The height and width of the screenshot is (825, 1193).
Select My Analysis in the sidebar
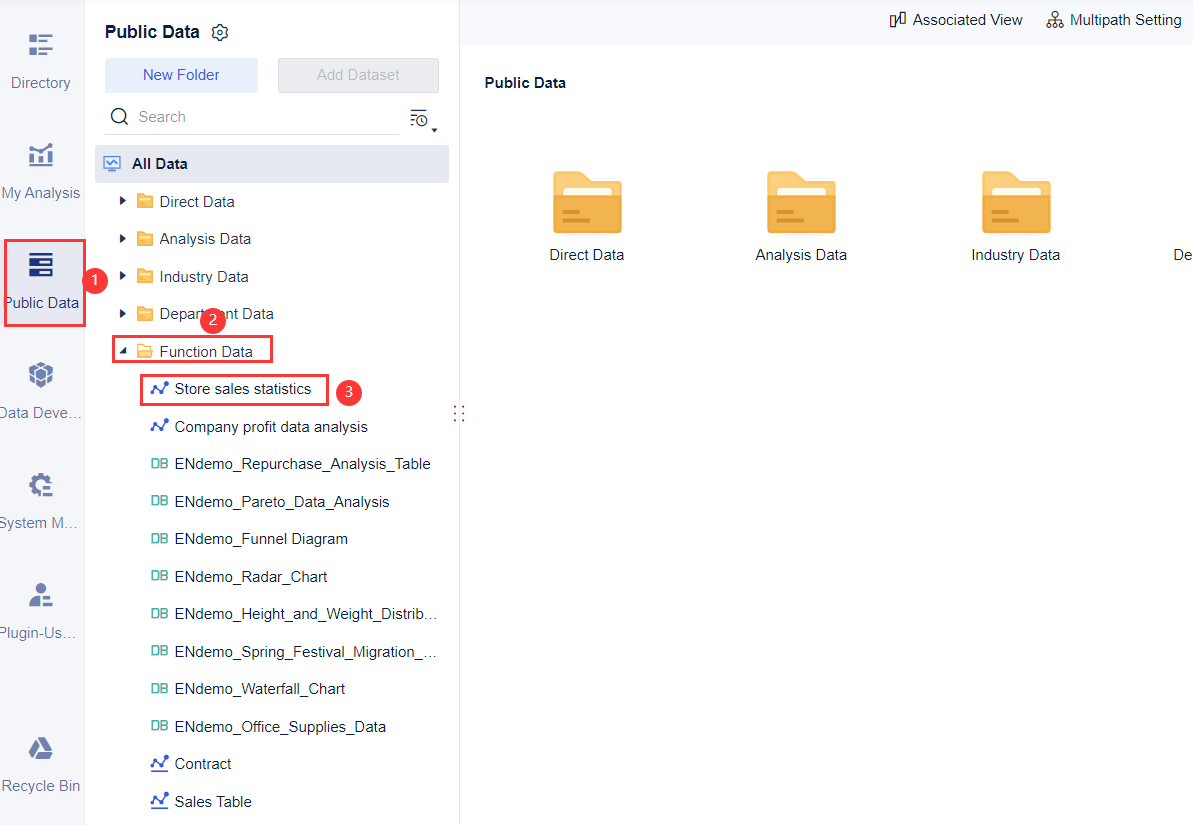40,172
